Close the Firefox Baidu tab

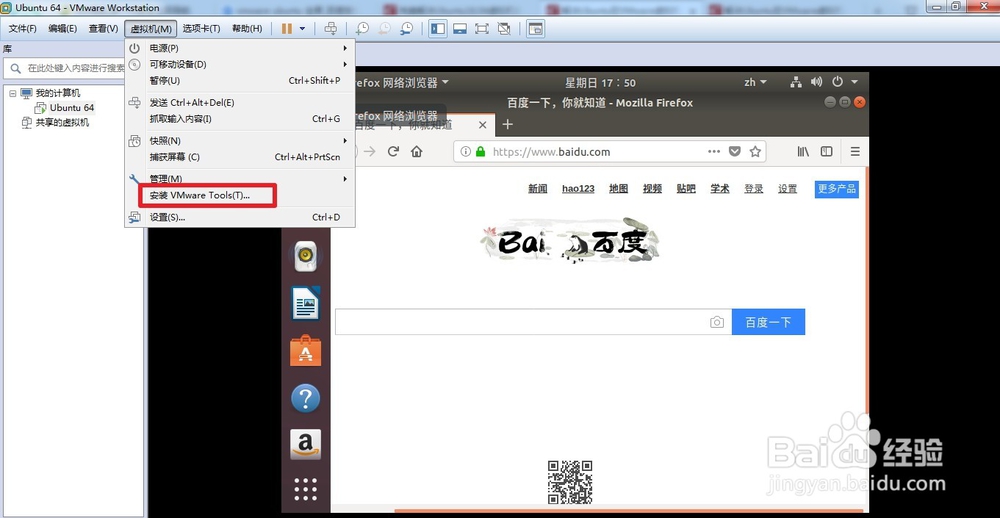[483, 125]
